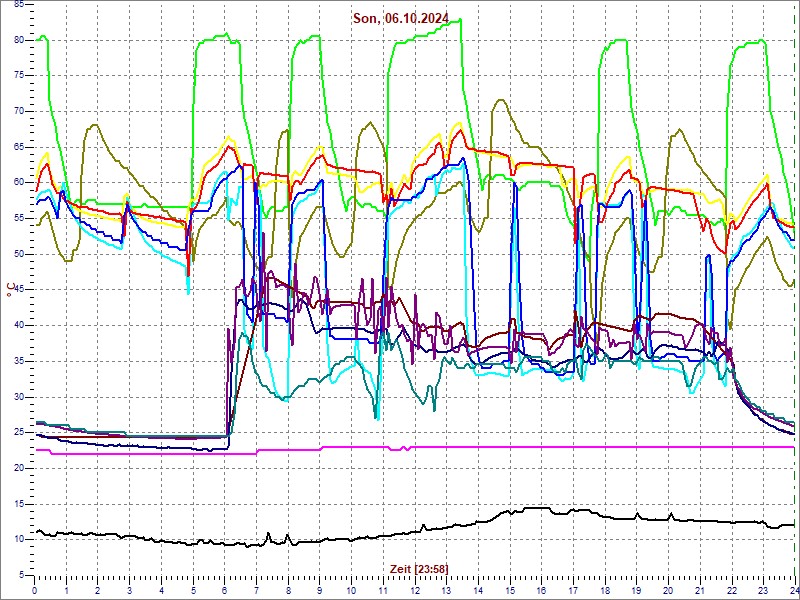Click the y-axis value 85
The image size is (800, 600).
(19, 4)
